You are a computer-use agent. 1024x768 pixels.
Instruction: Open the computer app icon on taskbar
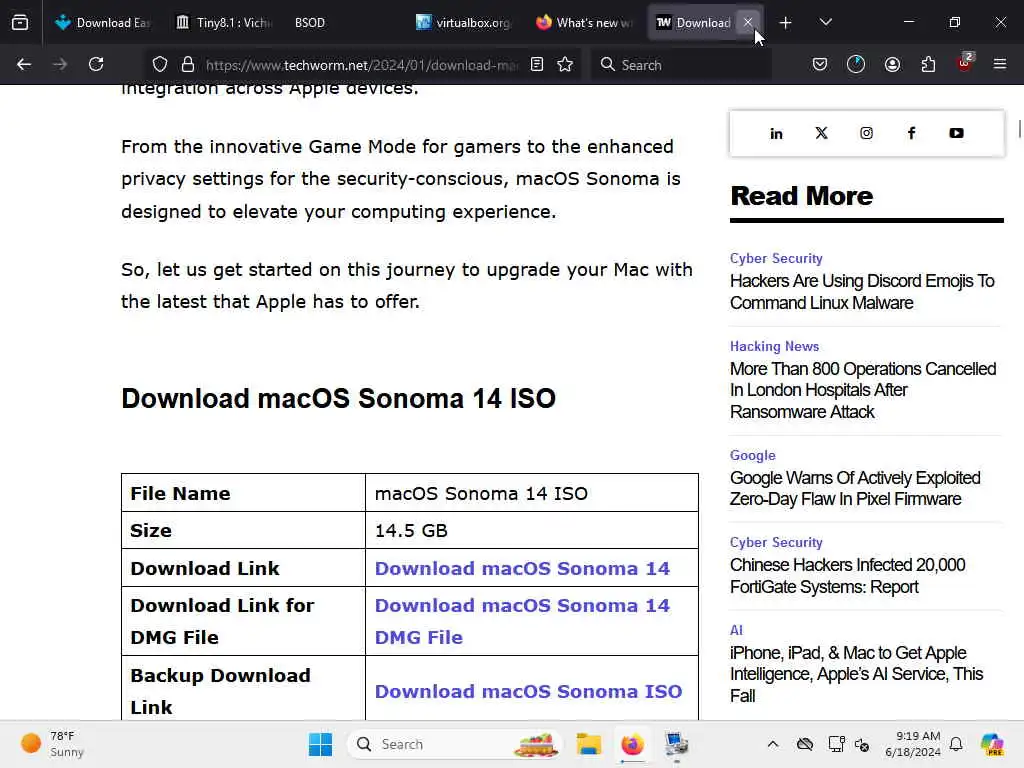(x=677, y=744)
